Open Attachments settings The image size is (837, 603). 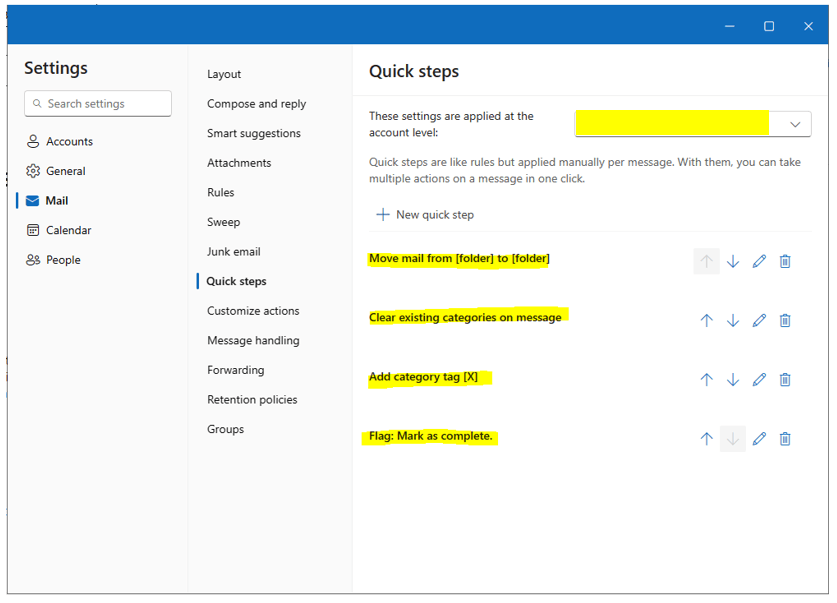[x=239, y=163]
